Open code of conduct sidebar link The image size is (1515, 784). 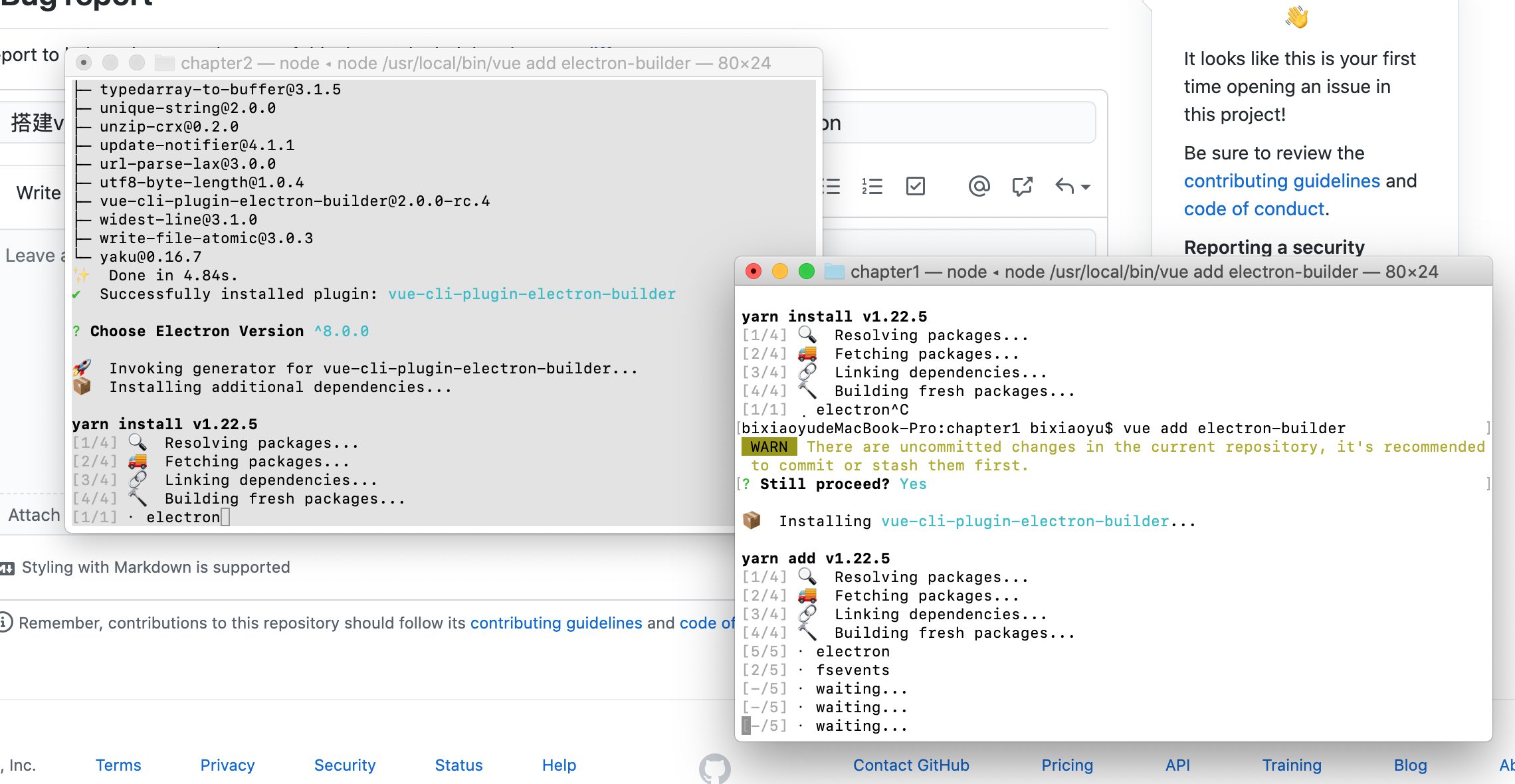click(1254, 209)
